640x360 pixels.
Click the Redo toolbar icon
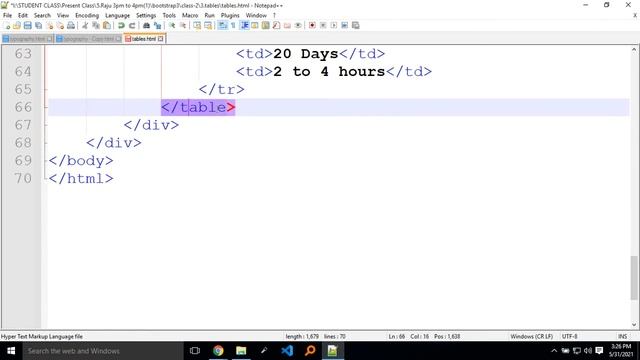coord(132,25)
